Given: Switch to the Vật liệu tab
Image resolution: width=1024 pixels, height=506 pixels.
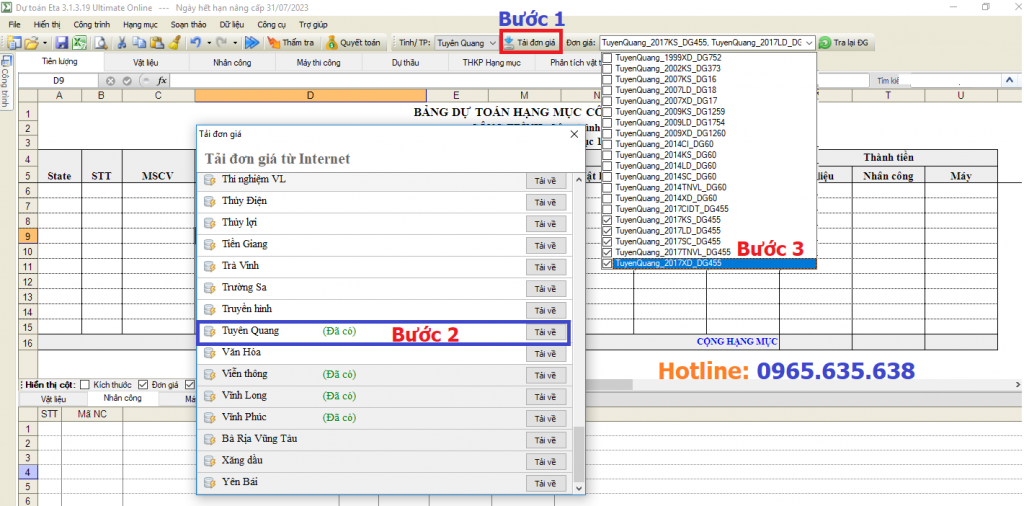Looking at the screenshot, I should coord(145,62).
